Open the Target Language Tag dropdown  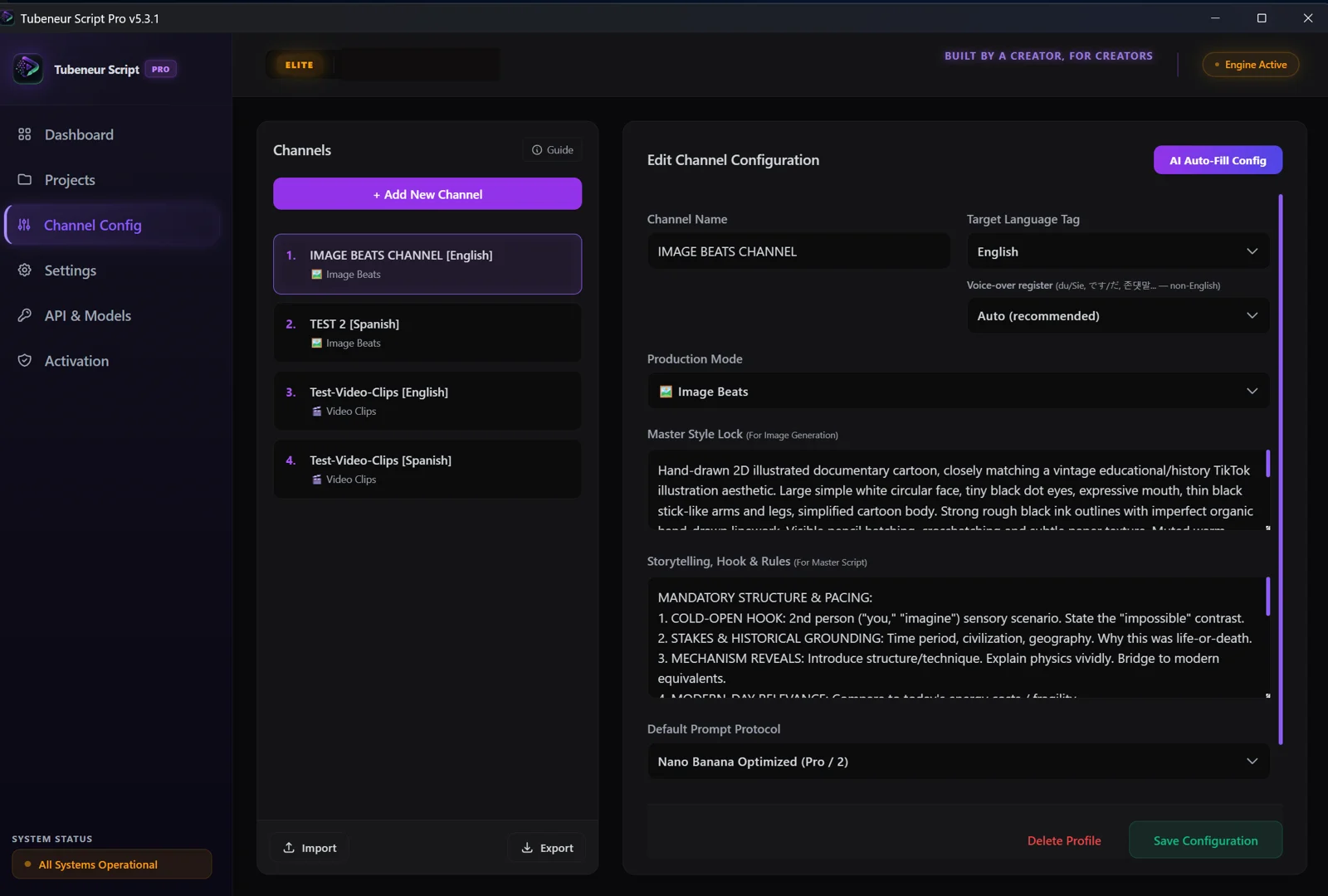[x=1118, y=251]
